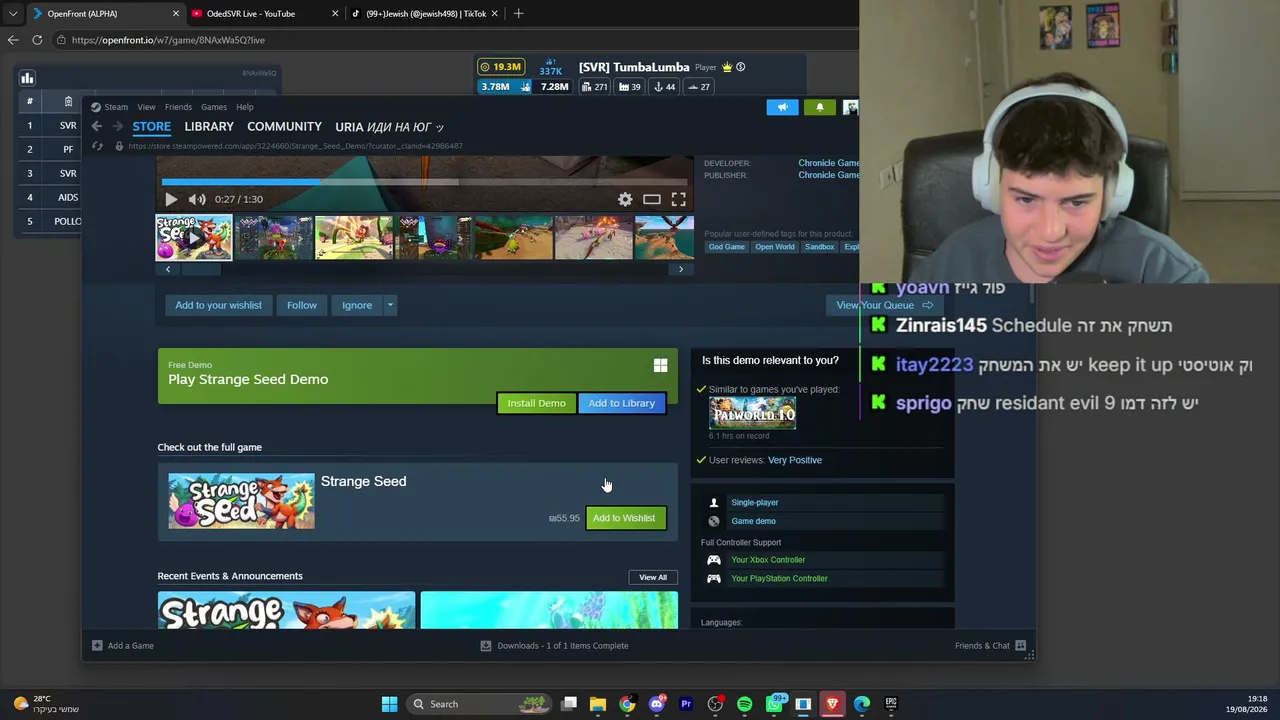Click Add to Library
This screenshot has width=1280, height=720.
click(x=621, y=403)
